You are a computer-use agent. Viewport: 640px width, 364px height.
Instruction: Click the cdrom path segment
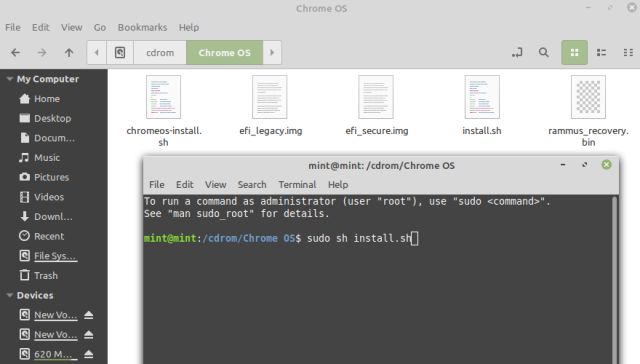[x=160, y=53]
